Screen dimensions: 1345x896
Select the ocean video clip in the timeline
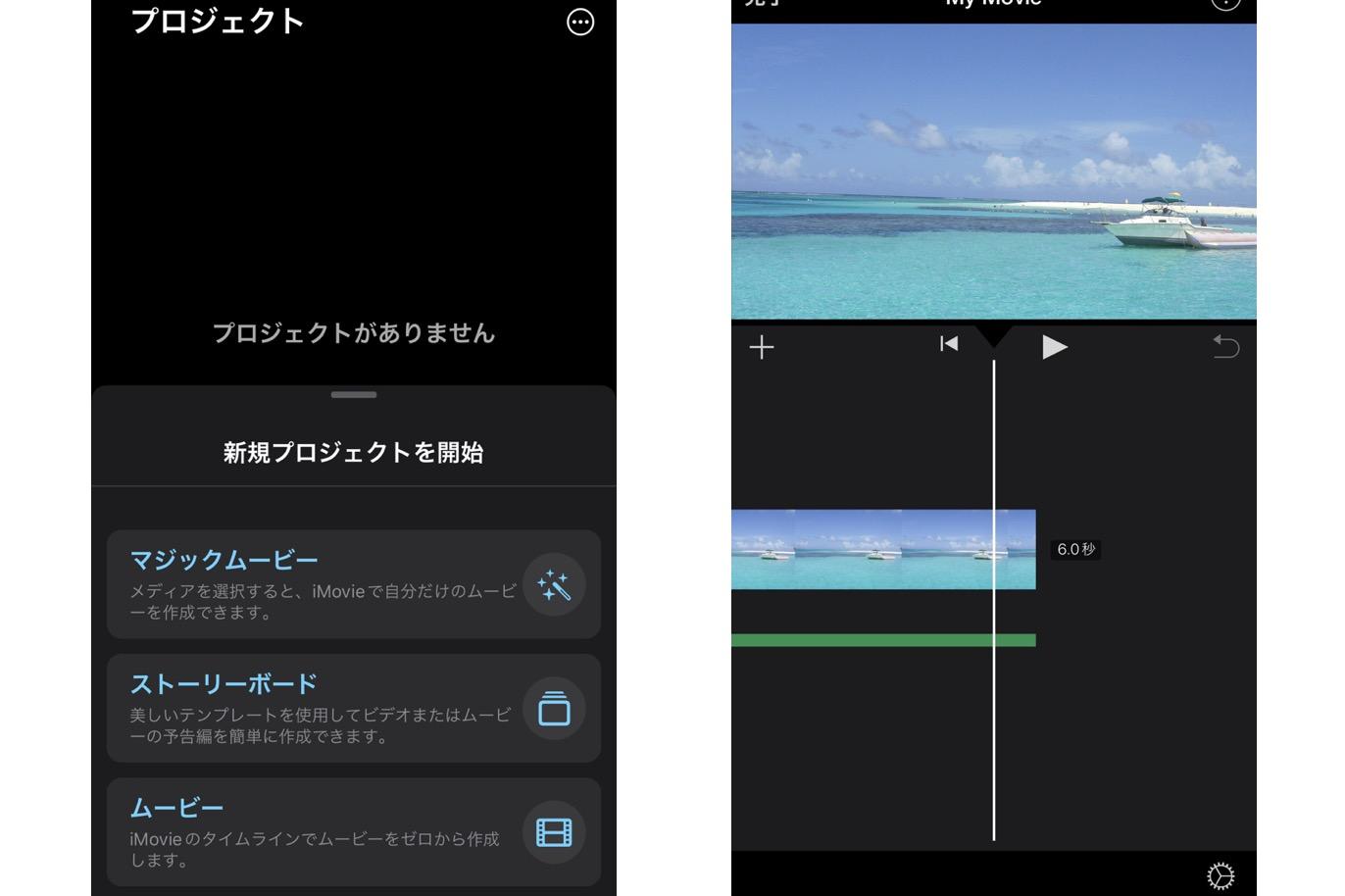click(883, 549)
